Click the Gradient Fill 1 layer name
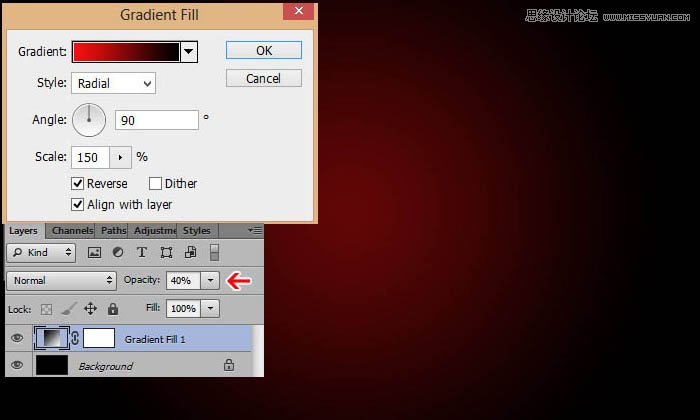700x420 pixels. click(155, 340)
